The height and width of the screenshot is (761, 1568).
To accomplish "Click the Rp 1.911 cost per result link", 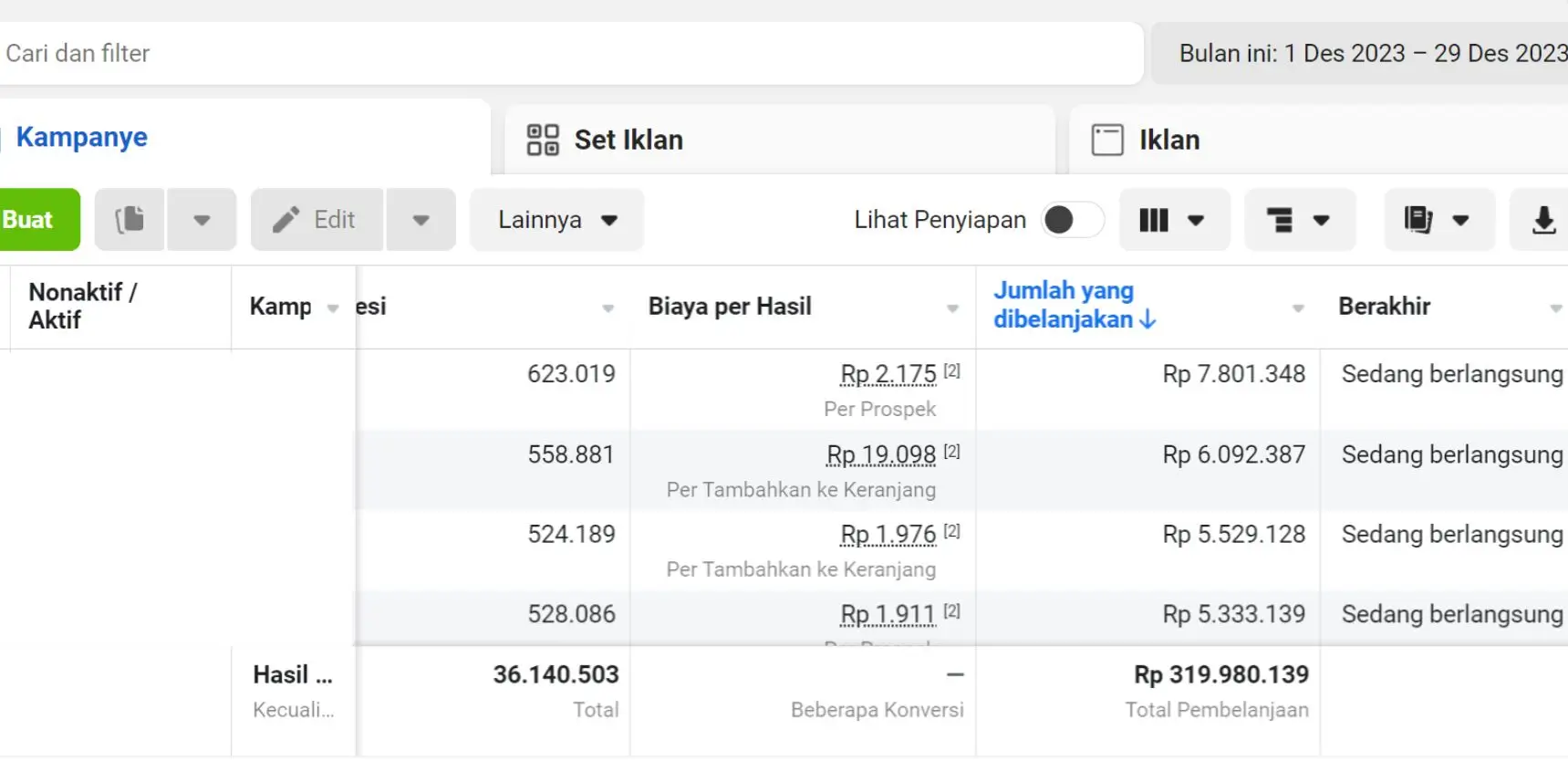I will (888, 614).
